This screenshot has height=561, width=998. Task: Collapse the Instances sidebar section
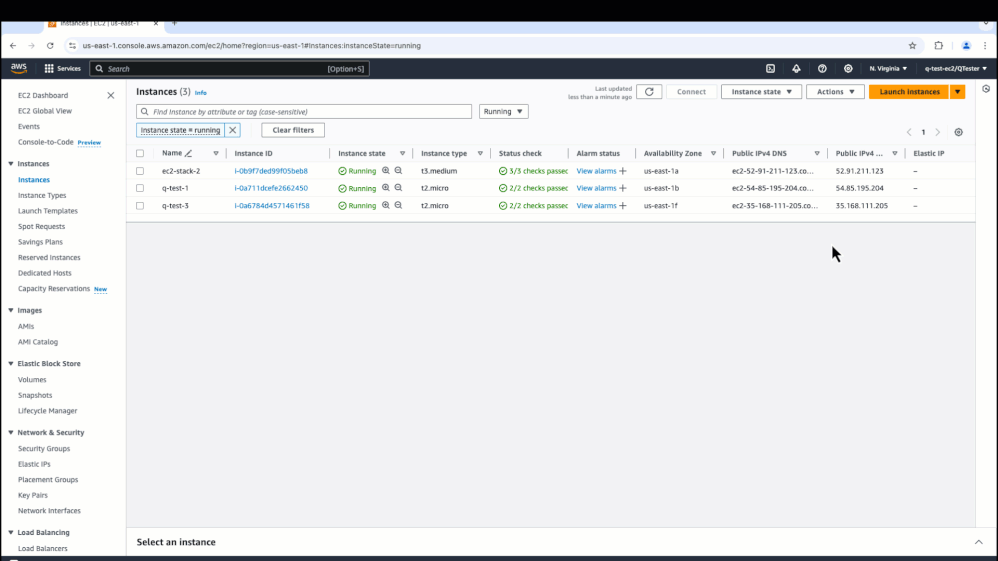(11, 164)
